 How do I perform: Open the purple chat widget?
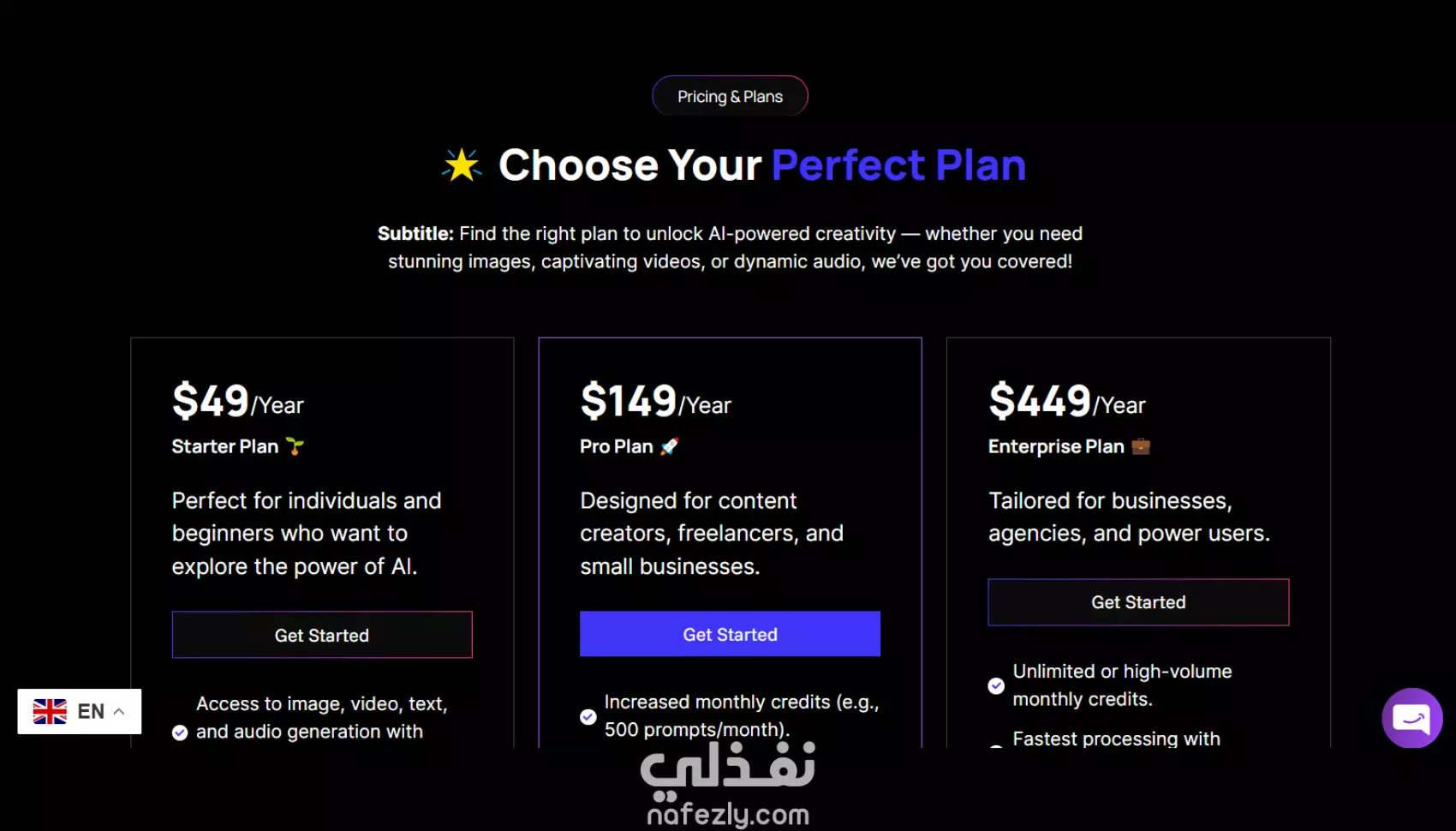click(1411, 718)
